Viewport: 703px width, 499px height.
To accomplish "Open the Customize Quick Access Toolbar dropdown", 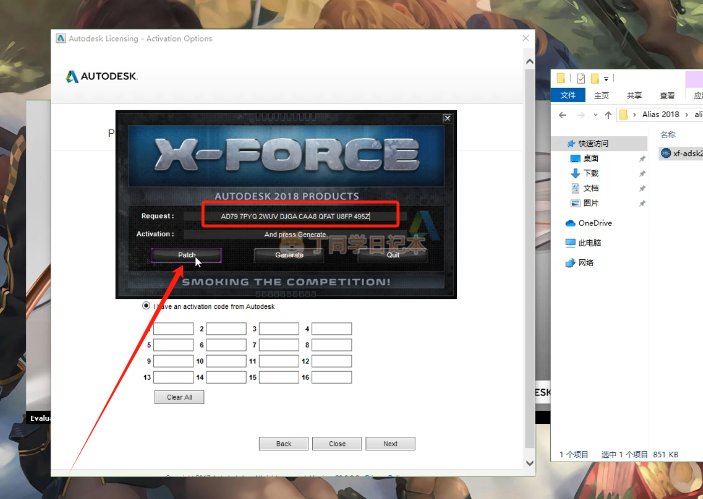I will pos(606,79).
